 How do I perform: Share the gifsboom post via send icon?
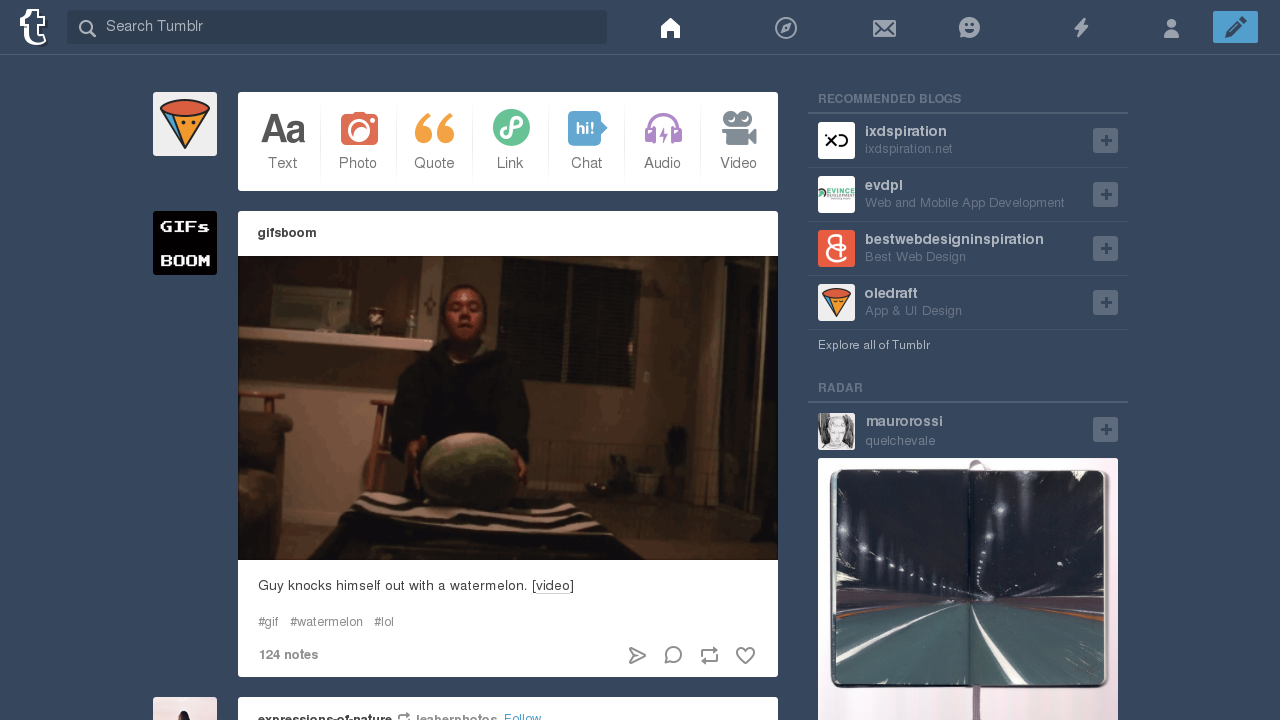(x=637, y=656)
